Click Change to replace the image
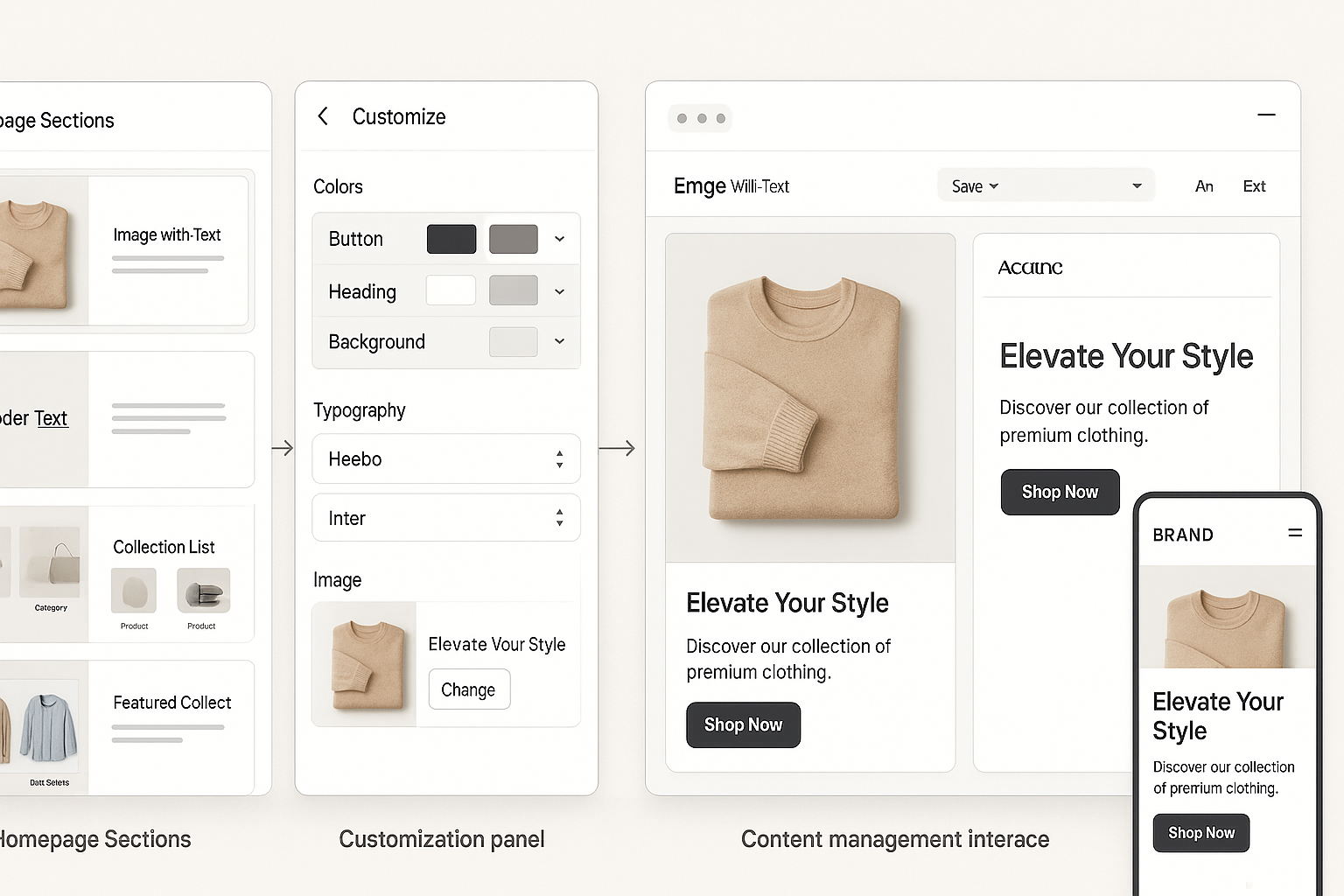1344x896 pixels. pos(469,689)
